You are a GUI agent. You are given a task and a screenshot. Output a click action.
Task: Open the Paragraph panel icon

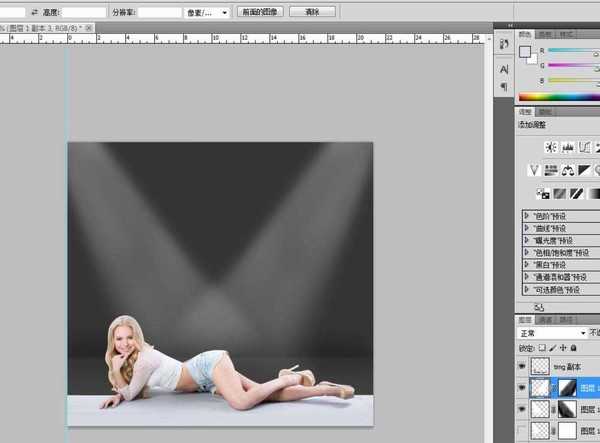pyautogui.click(x=503, y=86)
